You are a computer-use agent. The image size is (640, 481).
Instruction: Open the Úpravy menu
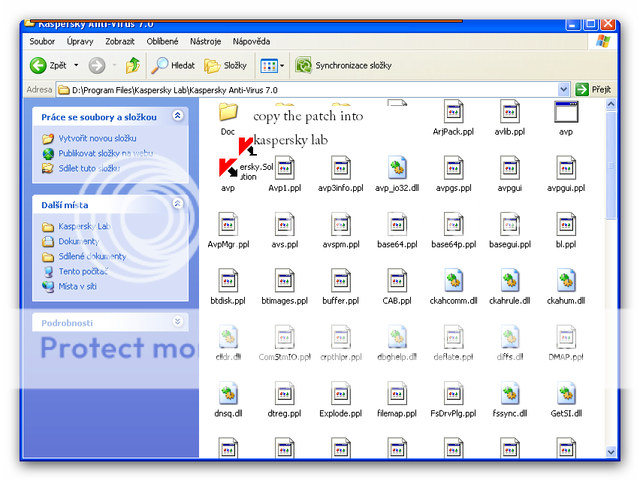pyautogui.click(x=80, y=41)
